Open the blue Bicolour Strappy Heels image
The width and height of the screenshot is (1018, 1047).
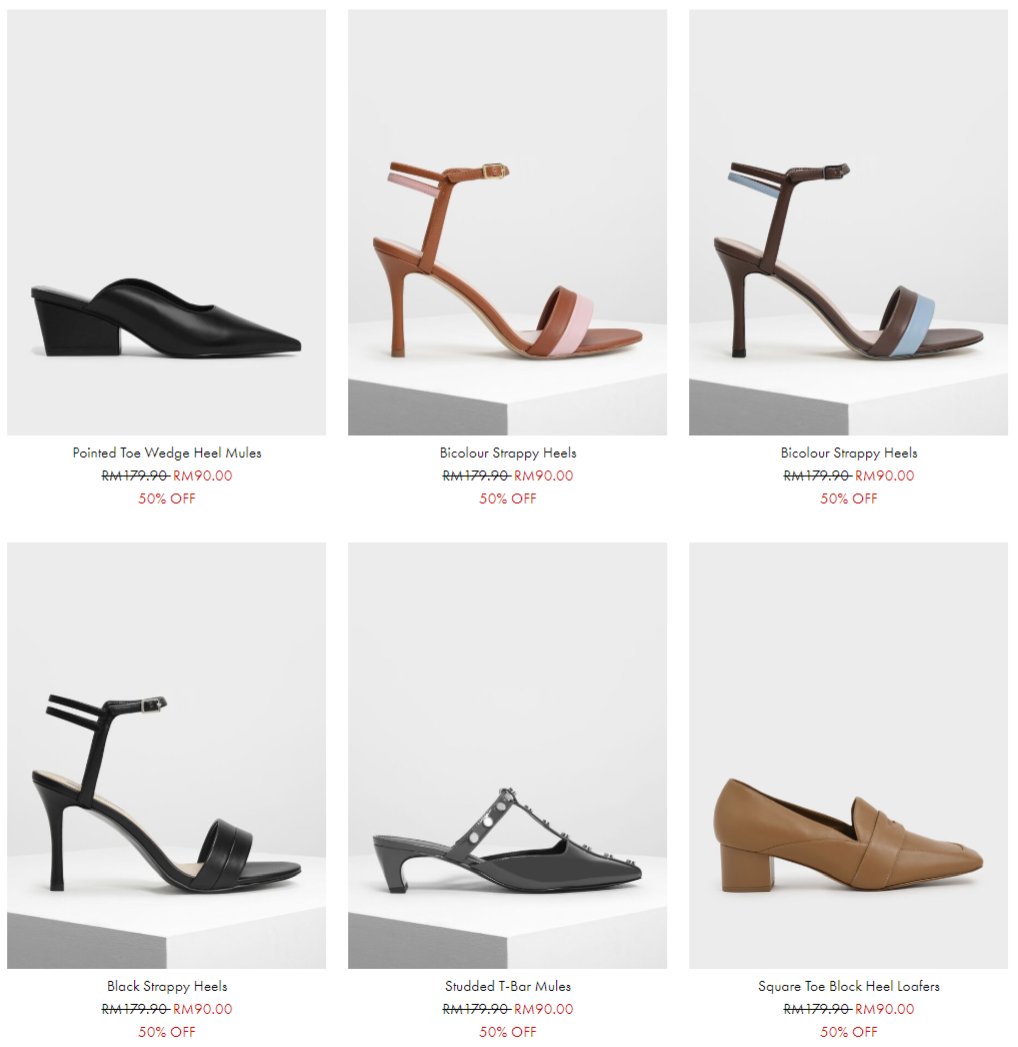[x=848, y=222]
